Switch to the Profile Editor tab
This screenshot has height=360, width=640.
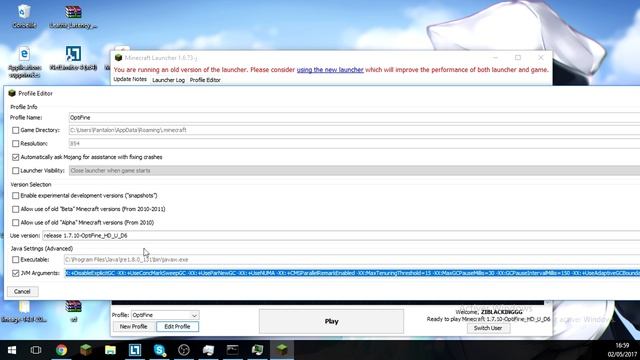205,80
